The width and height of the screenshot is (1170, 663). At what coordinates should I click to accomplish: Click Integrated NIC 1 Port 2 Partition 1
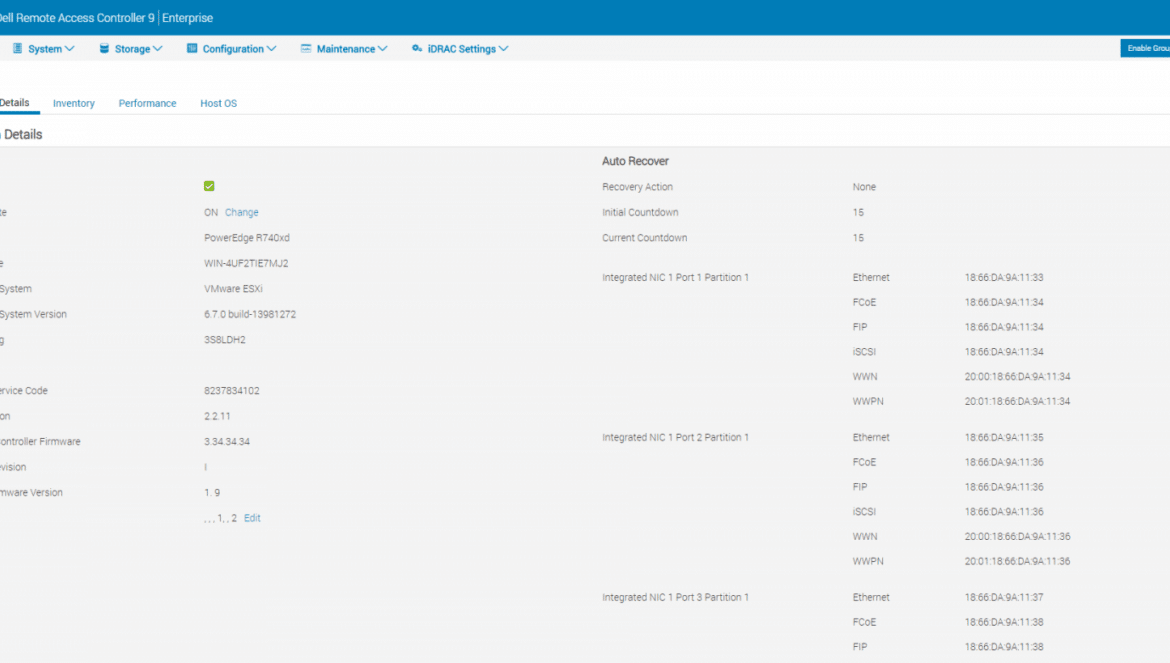(675, 438)
